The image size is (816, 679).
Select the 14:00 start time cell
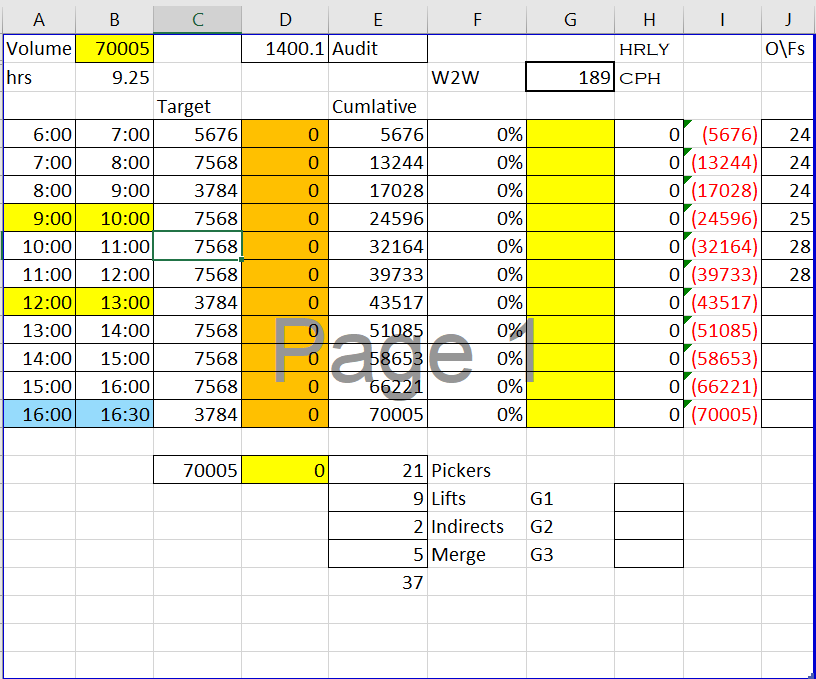pos(39,358)
